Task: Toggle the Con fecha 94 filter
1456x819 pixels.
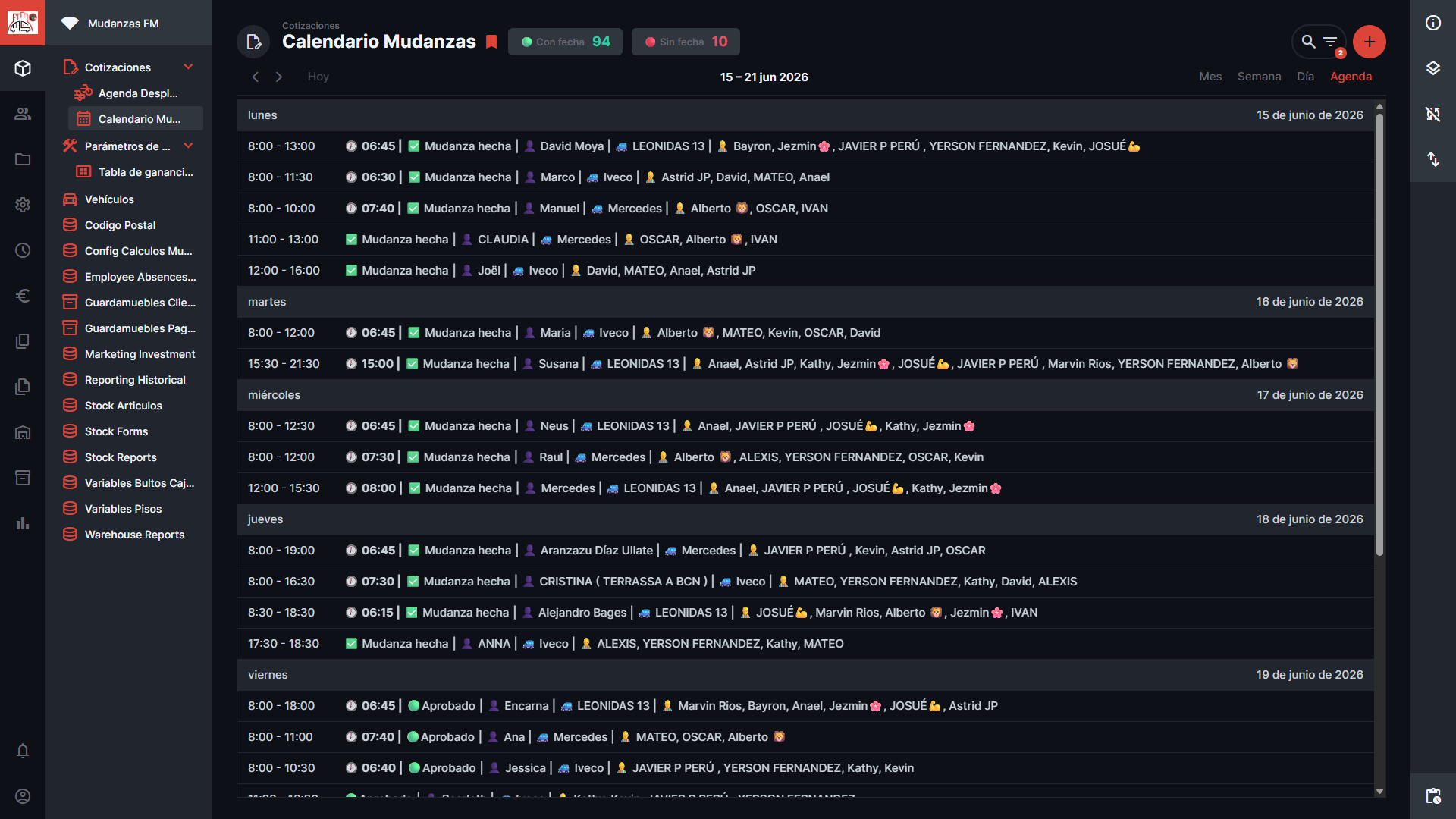Action: (x=565, y=42)
